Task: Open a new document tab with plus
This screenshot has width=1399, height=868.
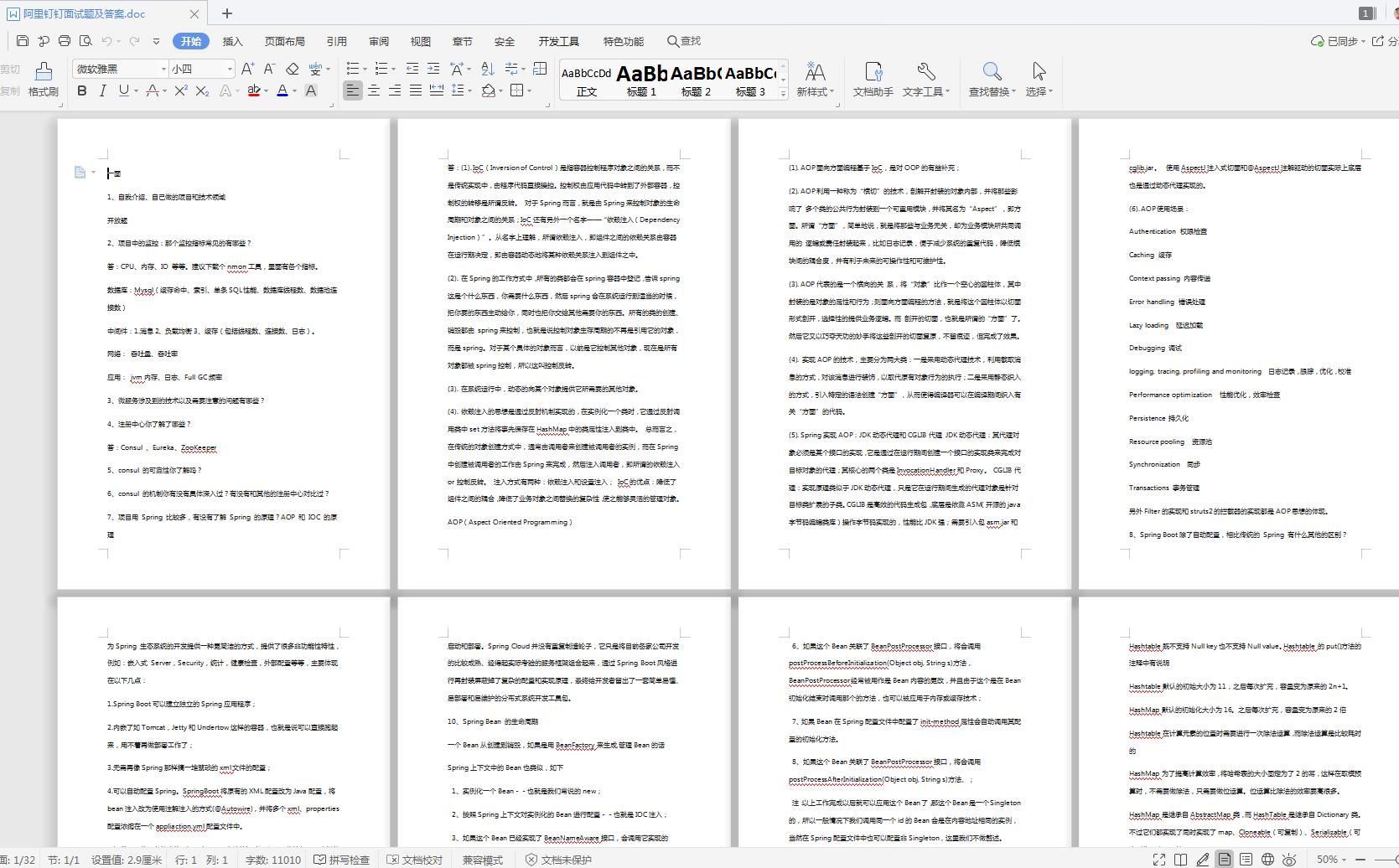Action: (227, 13)
